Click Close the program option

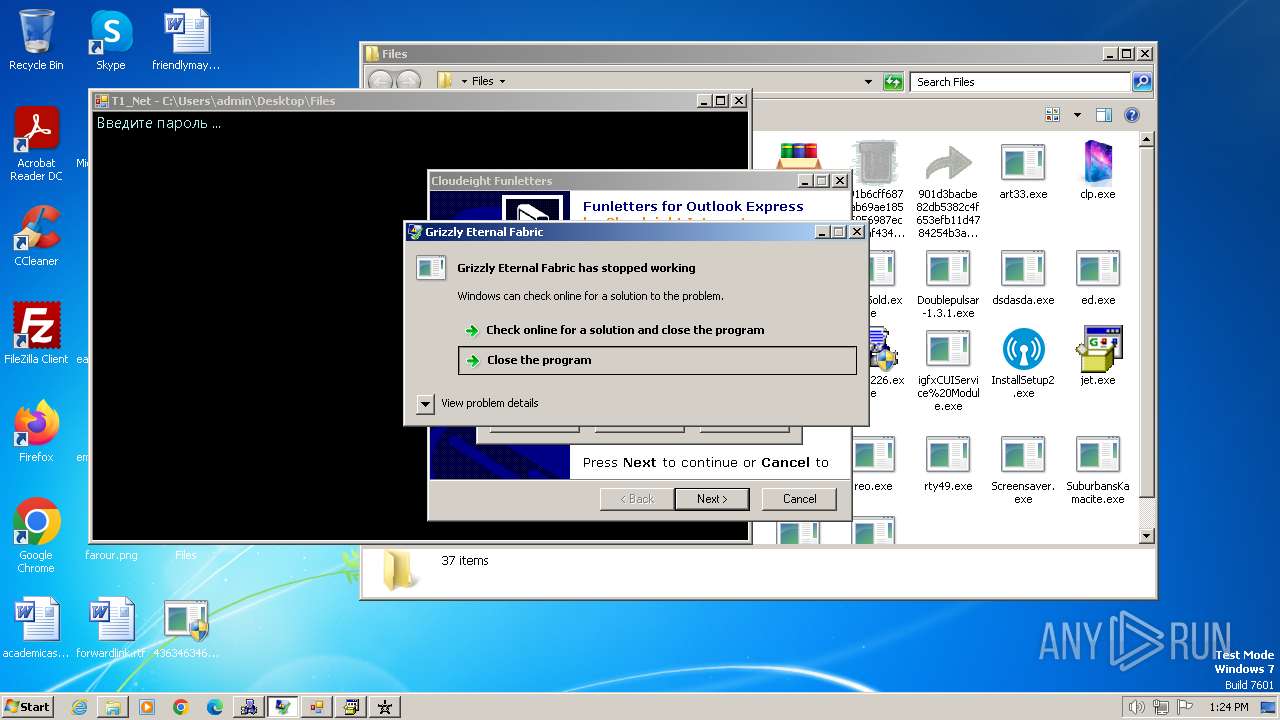click(657, 360)
